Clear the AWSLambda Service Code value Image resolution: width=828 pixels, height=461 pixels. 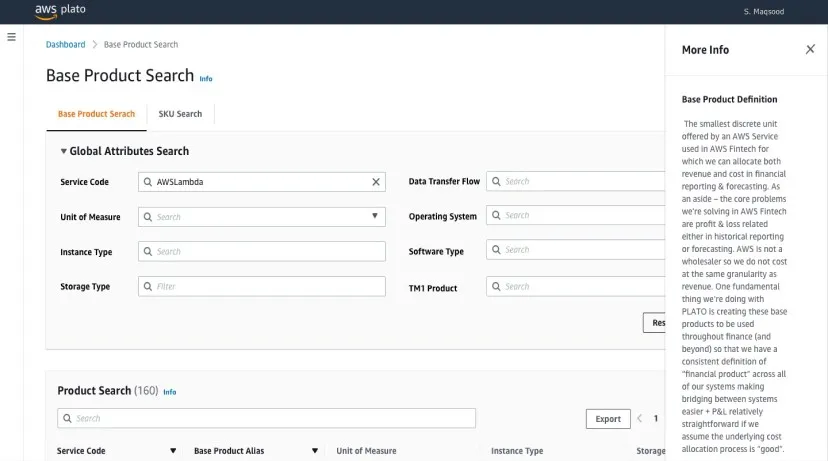(376, 182)
